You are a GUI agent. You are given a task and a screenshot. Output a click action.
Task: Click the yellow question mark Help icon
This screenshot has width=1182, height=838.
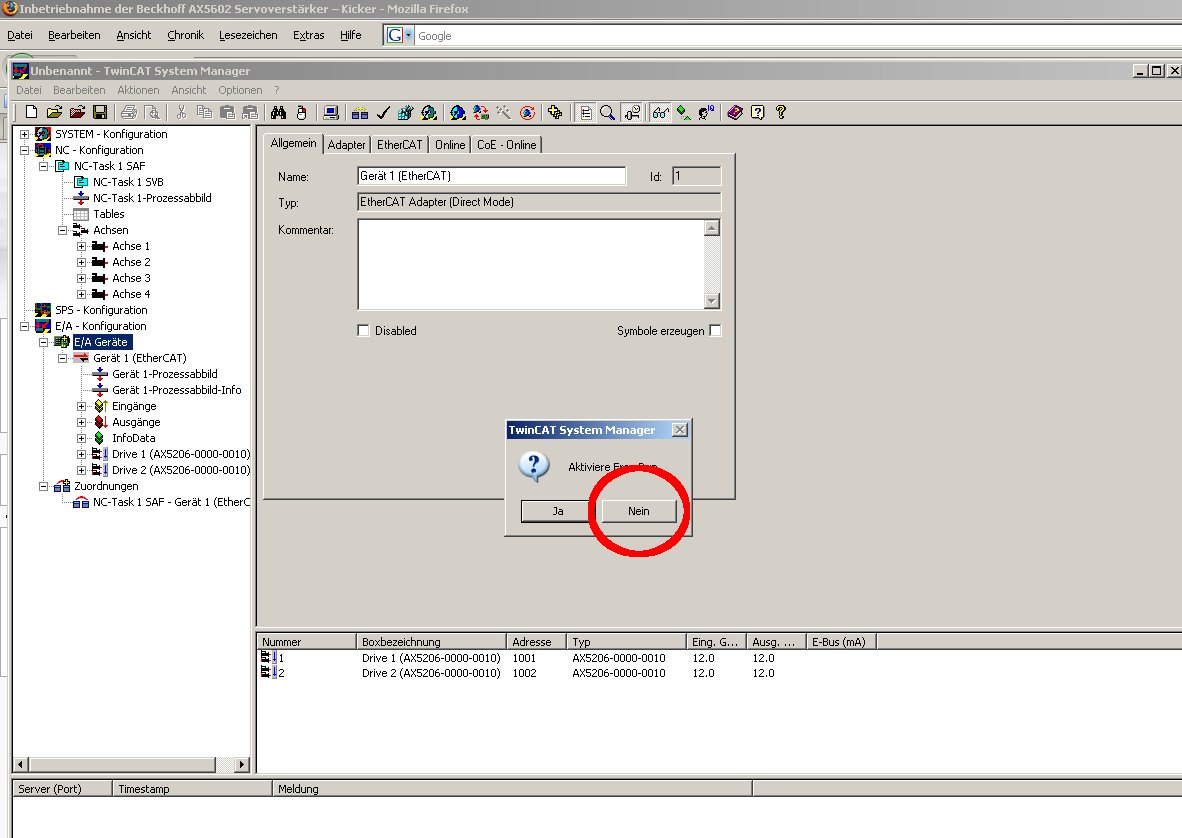[x=781, y=112]
